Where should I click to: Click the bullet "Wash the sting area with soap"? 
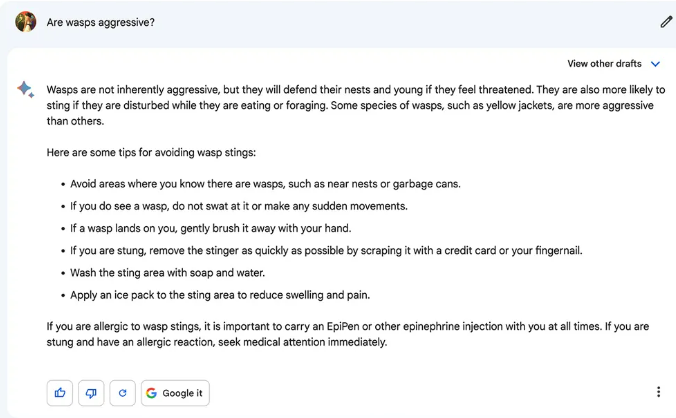click(168, 273)
